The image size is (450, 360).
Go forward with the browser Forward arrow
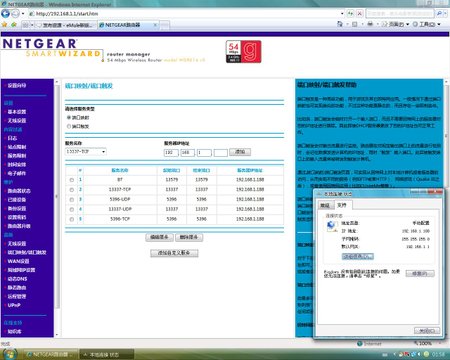click(15, 14)
